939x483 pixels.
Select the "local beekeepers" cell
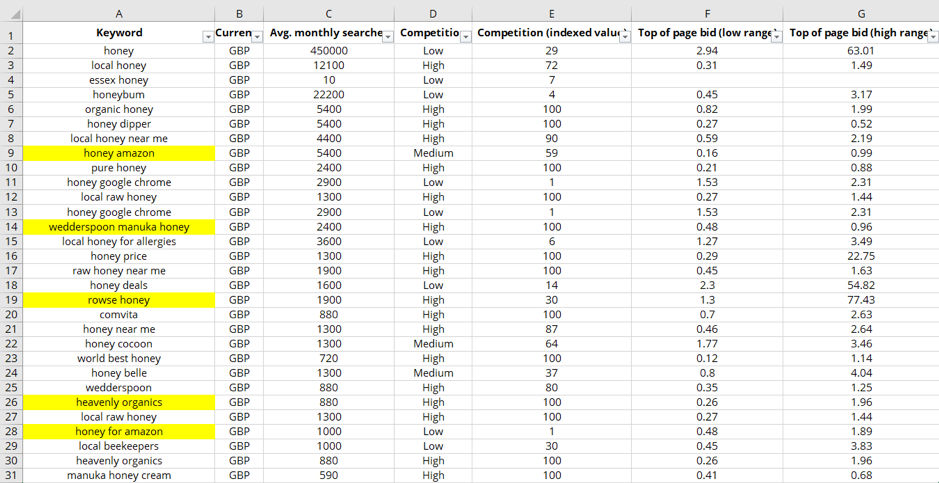coord(119,446)
